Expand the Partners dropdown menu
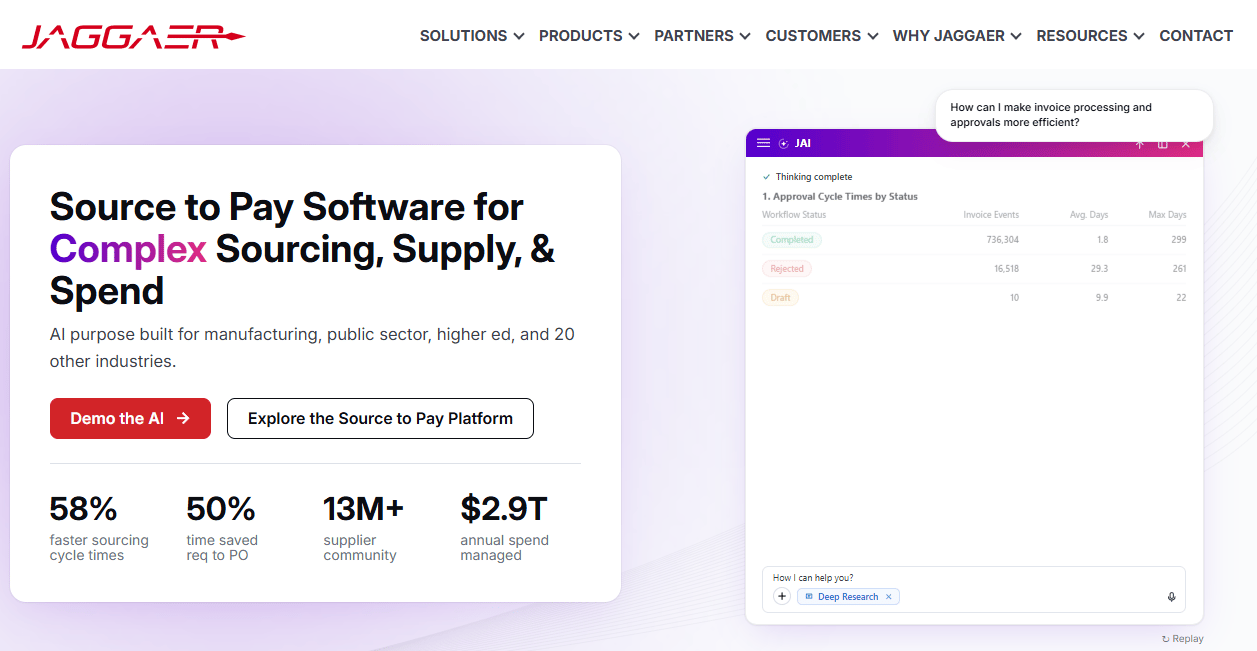1257x651 pixels. [702, 36]
